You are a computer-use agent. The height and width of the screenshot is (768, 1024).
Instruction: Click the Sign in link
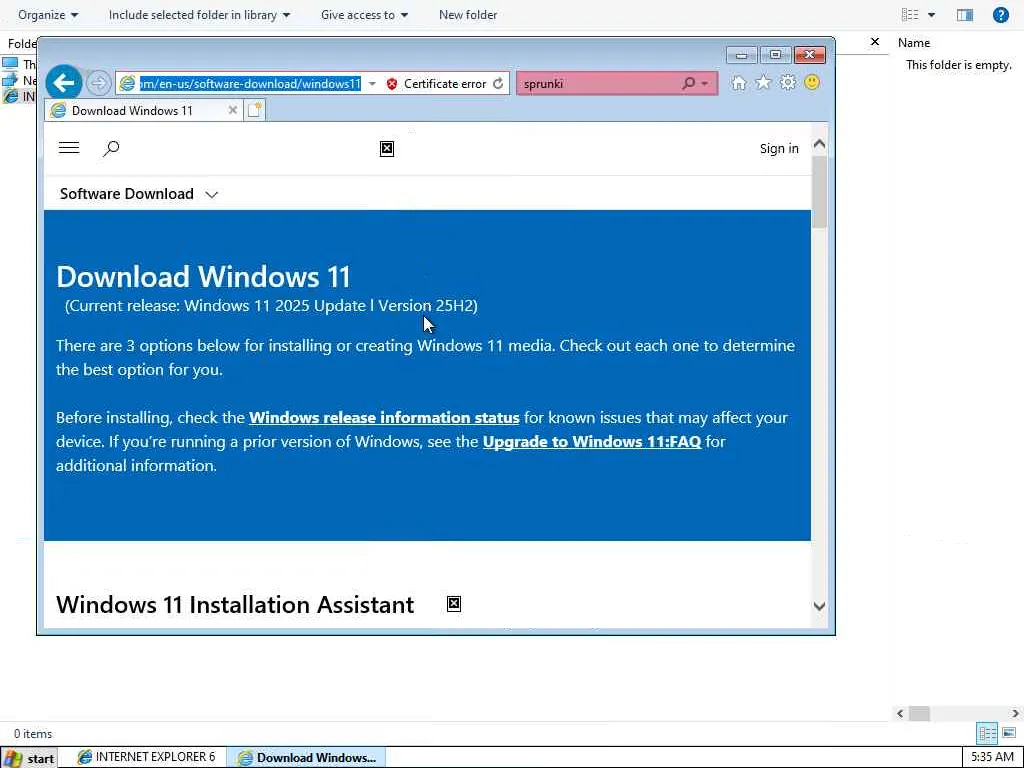pyautogui.click(x=779, y=148)
